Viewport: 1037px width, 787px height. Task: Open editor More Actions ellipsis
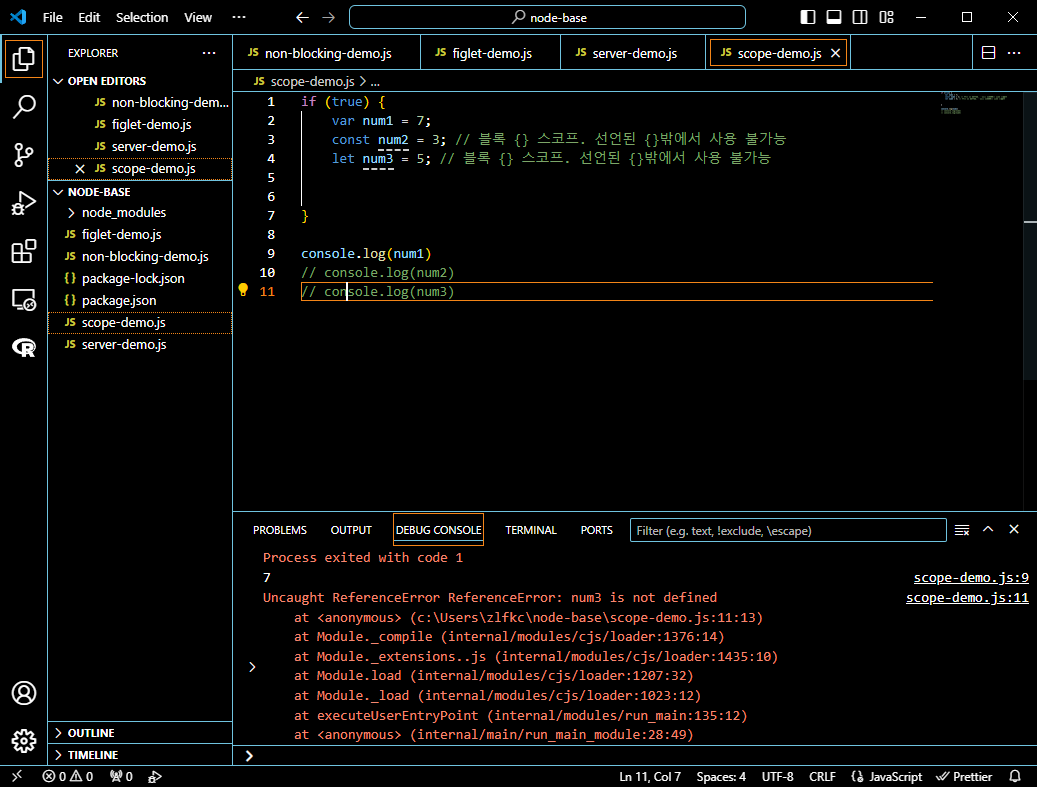coord(1014,53)
